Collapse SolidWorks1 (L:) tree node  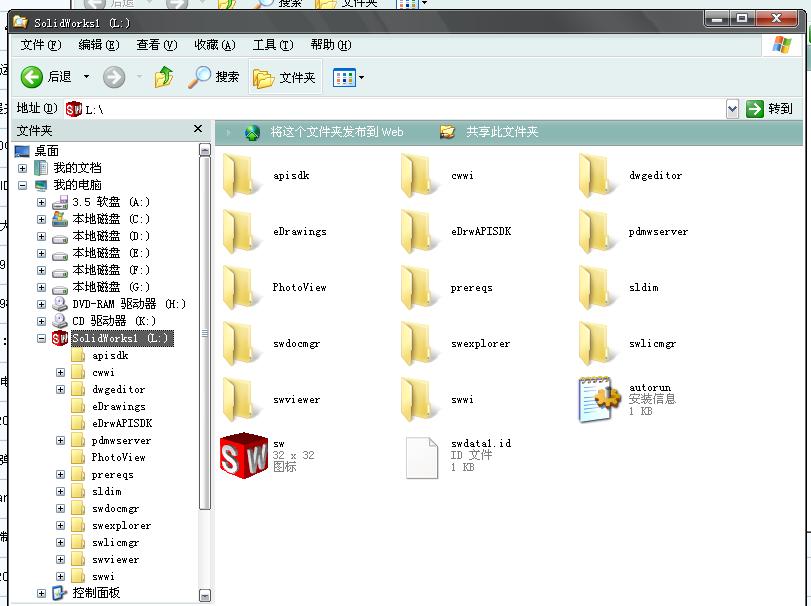[41, 338]
